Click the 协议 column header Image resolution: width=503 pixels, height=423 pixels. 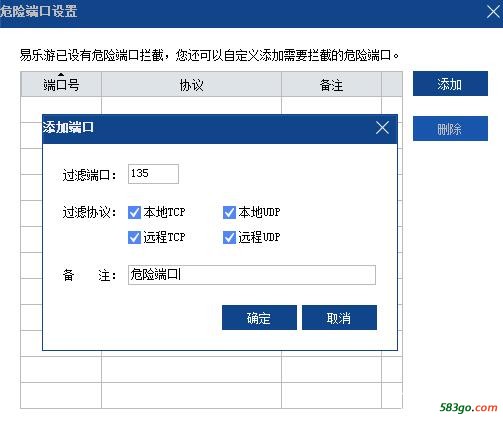(x=191, y=85)
